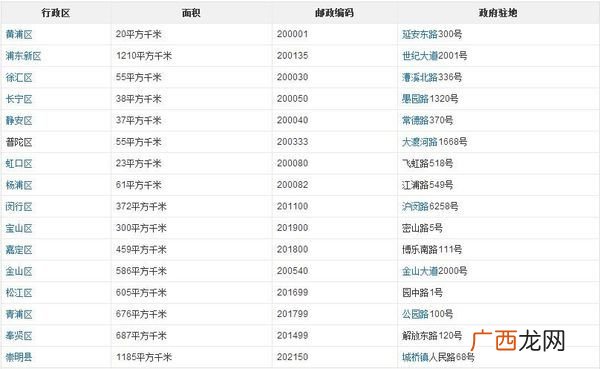This screenshot has width=600, height=369.
Task: Select postal code 201900
Action: [292, 228]
